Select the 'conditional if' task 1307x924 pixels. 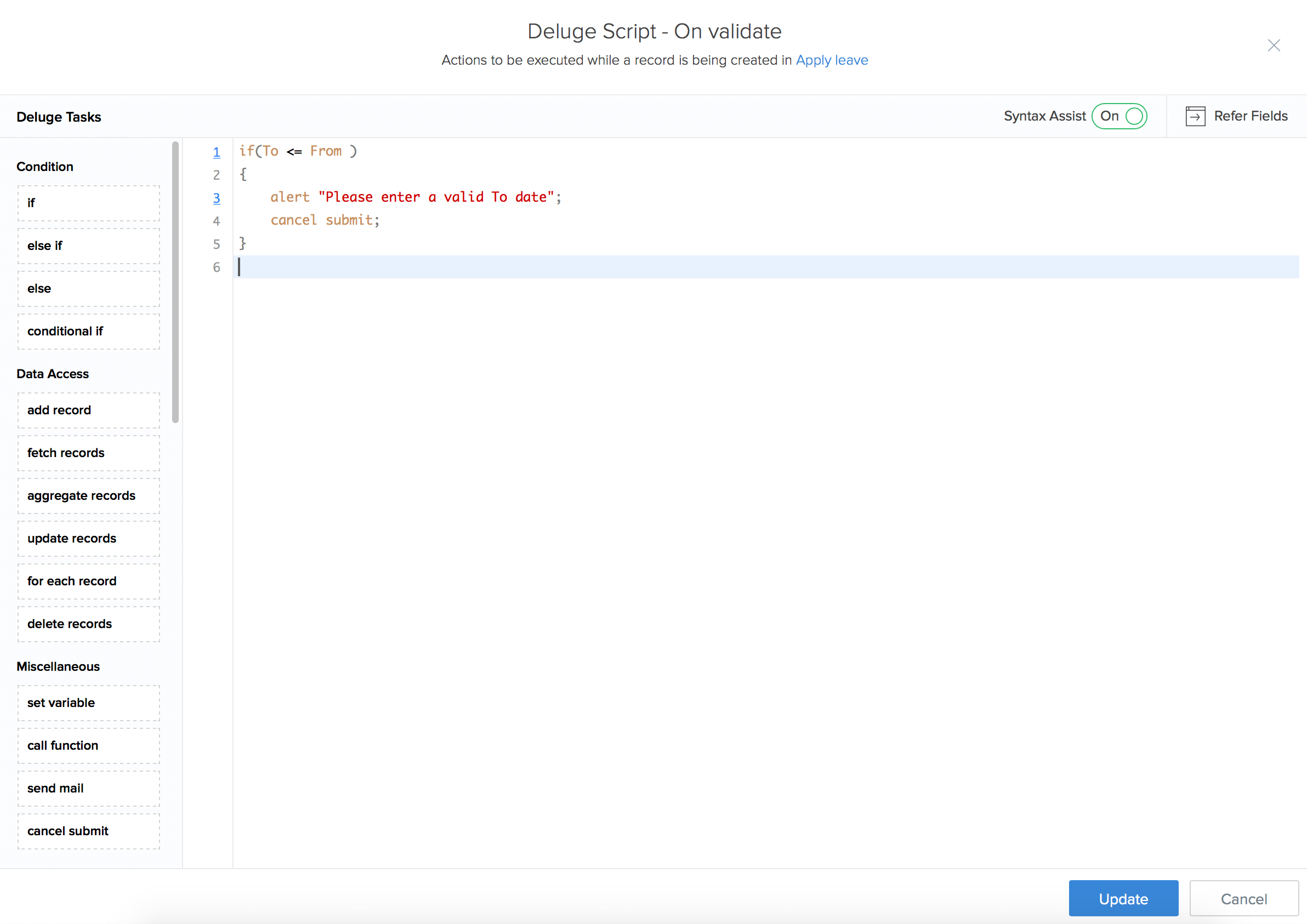tap(88, 331)
